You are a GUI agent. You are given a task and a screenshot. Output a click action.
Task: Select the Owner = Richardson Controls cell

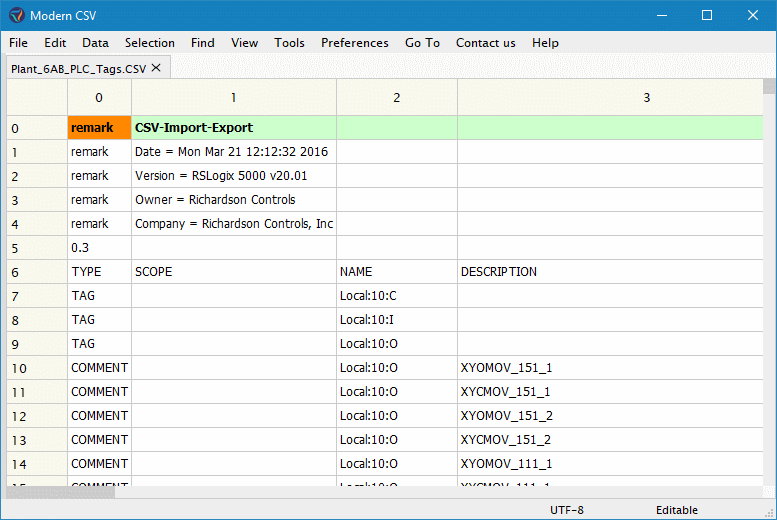[234, 200]
